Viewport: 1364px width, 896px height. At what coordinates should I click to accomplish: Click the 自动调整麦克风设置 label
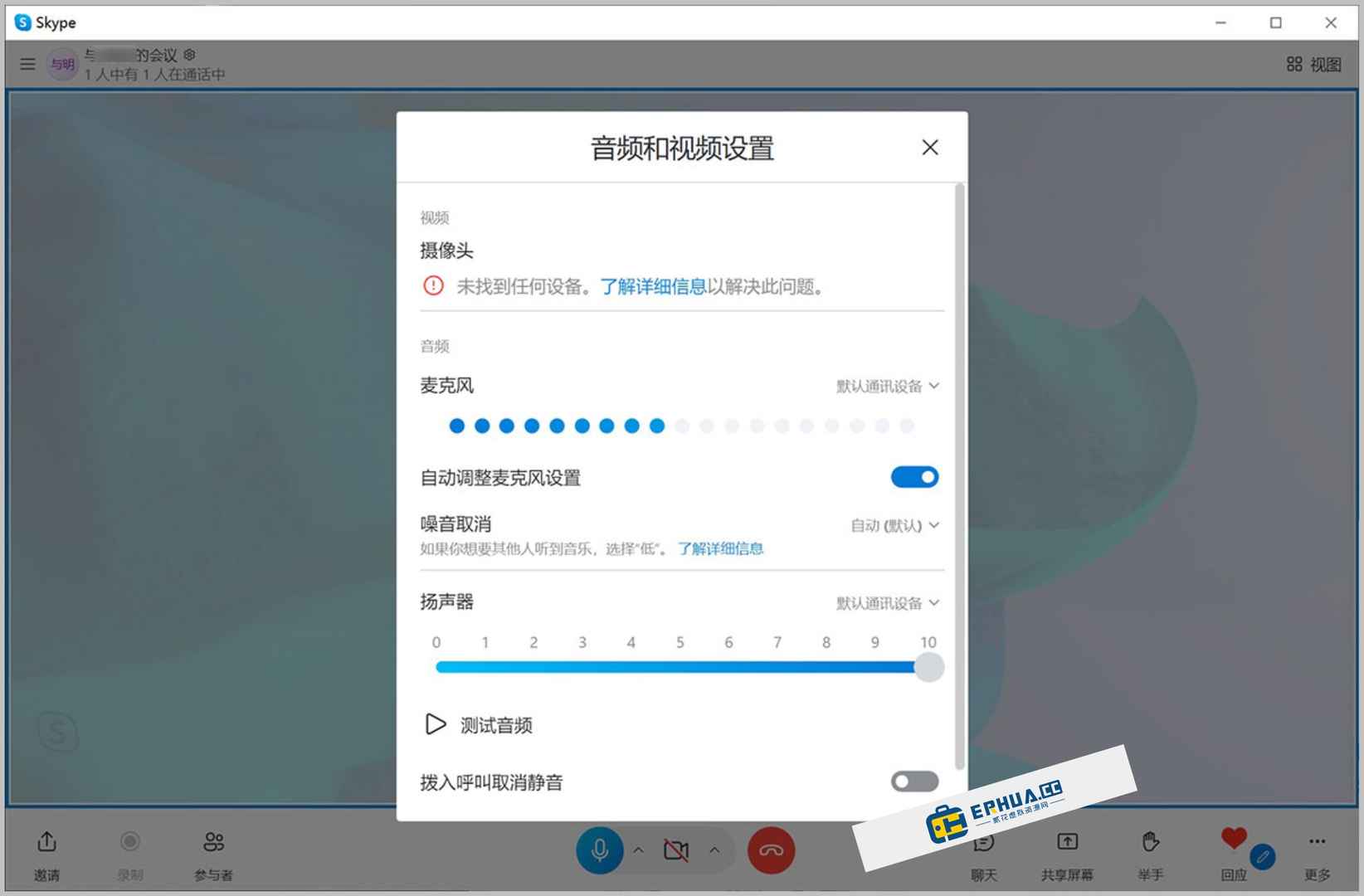pyautogui.click(x=500, y=478)
